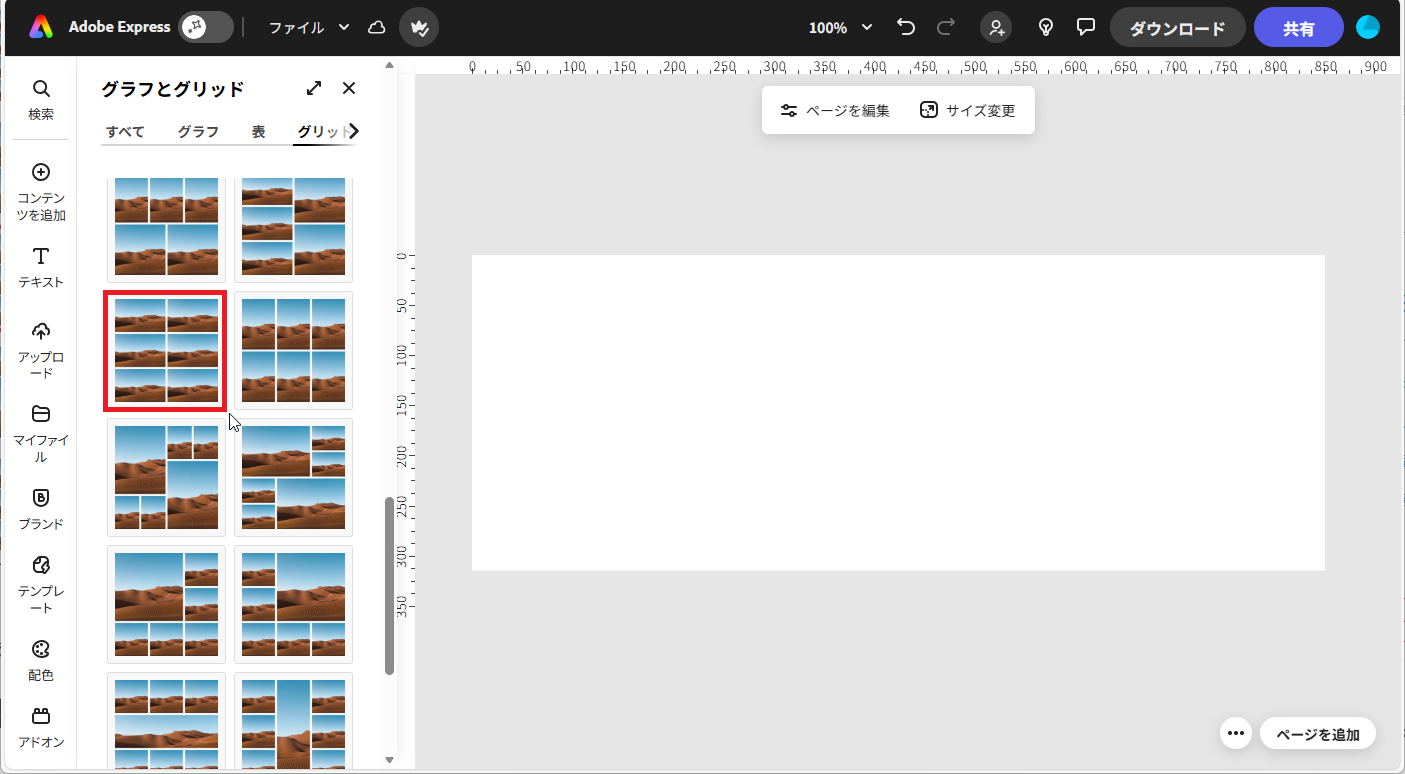Screen dimensions: 1405x774
Task: Expand the グラフとグリッド panel with arrows icon
Action: (x=314, y=88)
